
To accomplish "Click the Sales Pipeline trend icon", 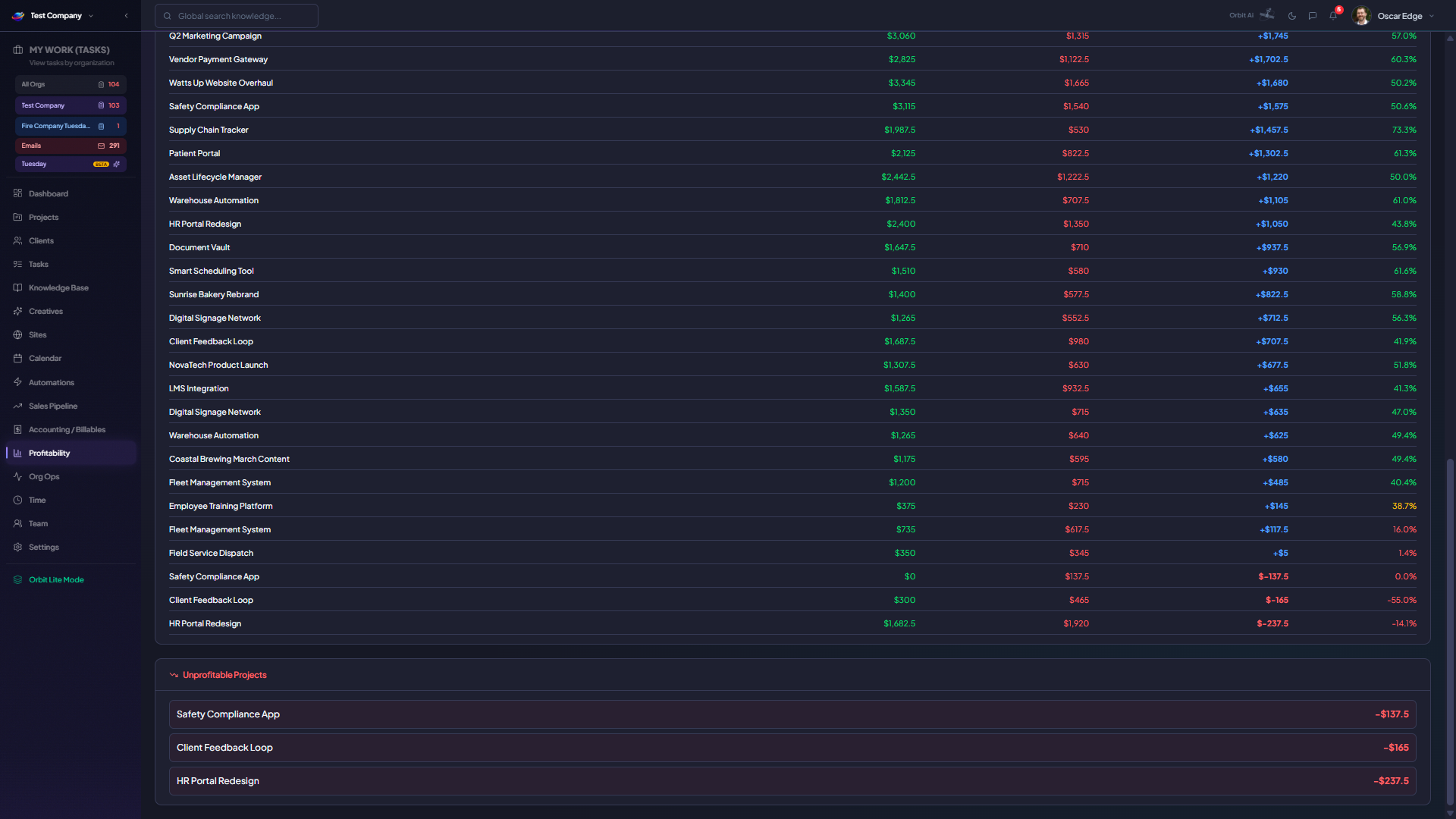I will pyautogui.click(x=17, y=406).
